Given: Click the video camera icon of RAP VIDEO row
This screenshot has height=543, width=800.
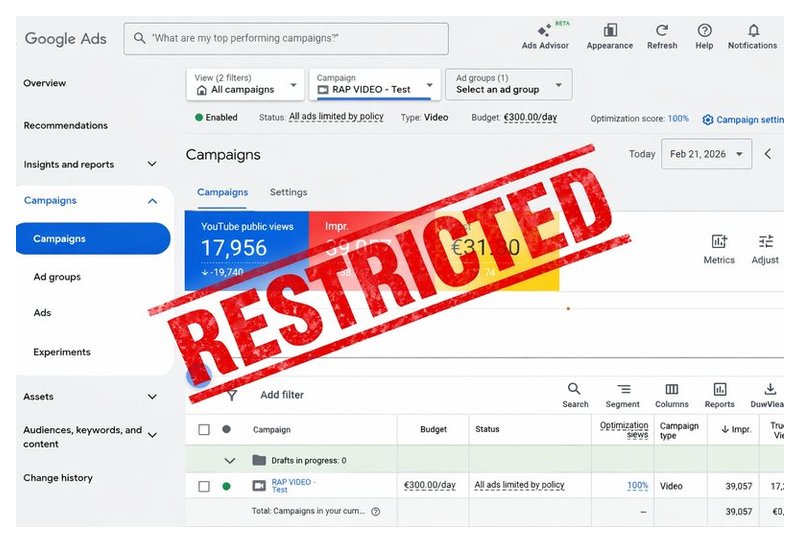Looking at the screenshot, I should click(259, 486).
